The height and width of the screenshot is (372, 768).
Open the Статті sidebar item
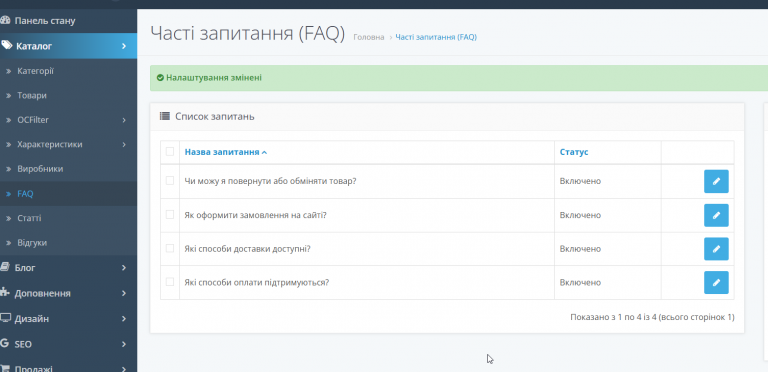pos(69,218)
